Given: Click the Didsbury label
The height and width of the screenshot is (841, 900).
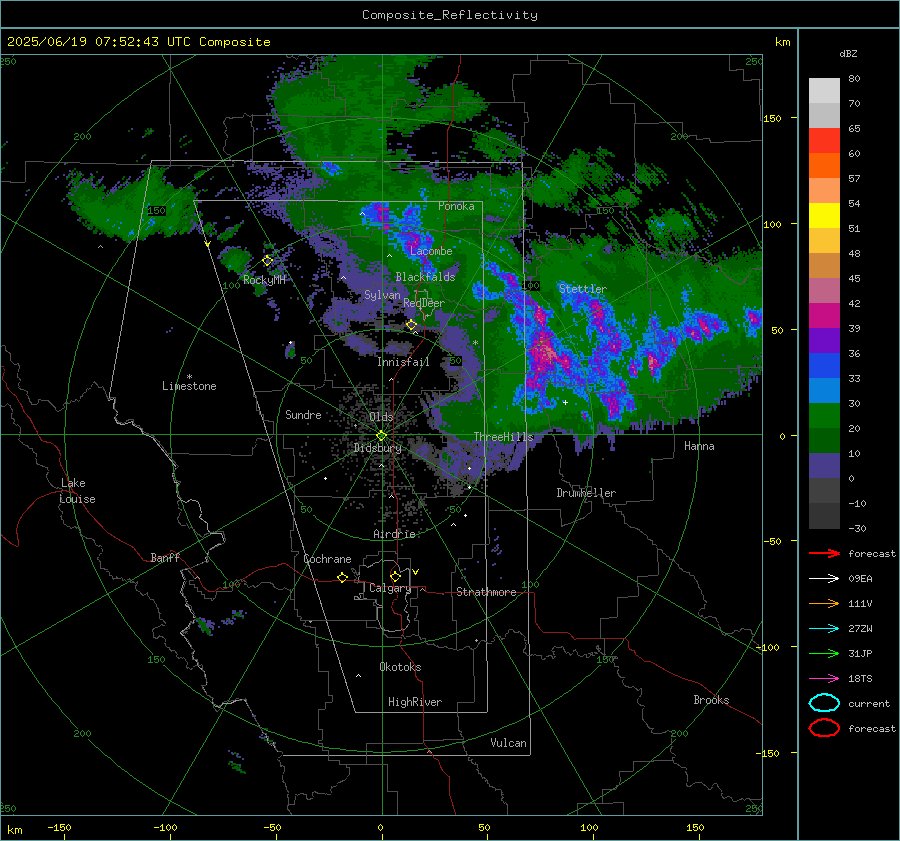Looking at the screenshot, I should pyautogui.click(x=378, y=448).
